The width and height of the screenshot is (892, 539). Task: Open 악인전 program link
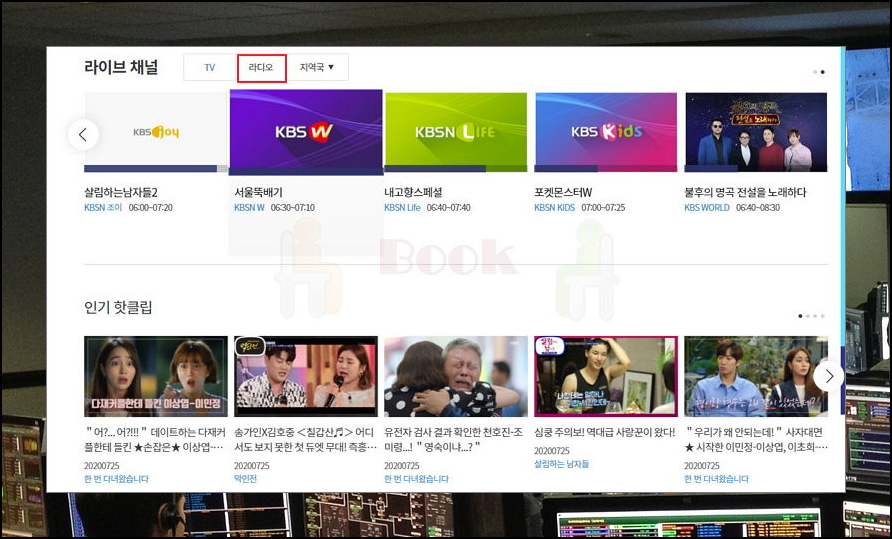(x=245, y=479)
